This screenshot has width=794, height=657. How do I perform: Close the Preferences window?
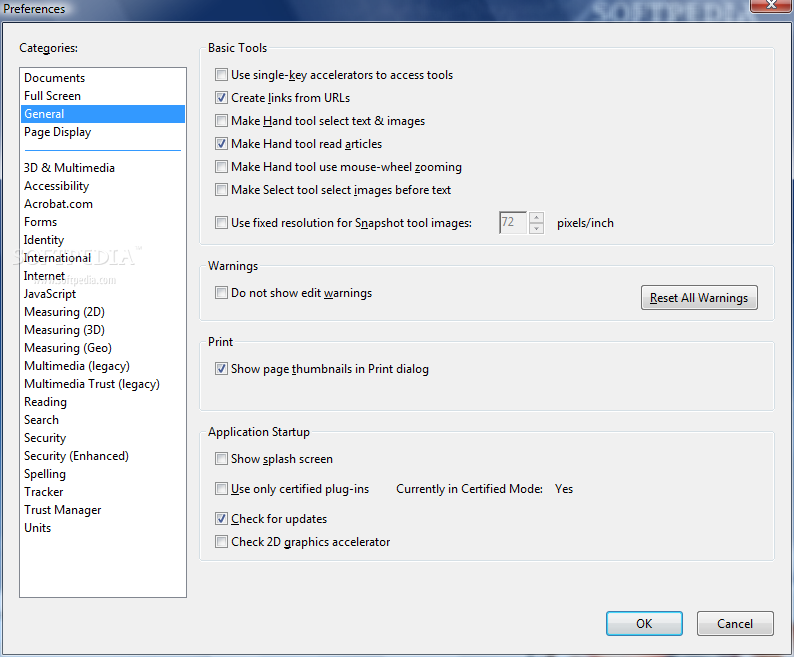[x=771, y=5]
